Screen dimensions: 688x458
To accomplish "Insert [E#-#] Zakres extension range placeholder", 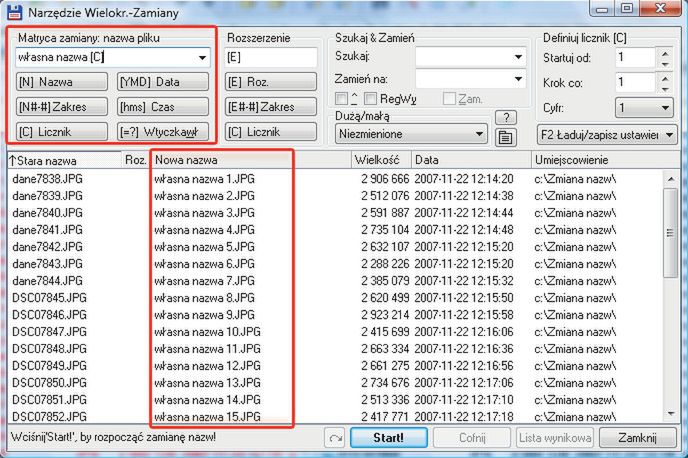I will click(271, 107).
